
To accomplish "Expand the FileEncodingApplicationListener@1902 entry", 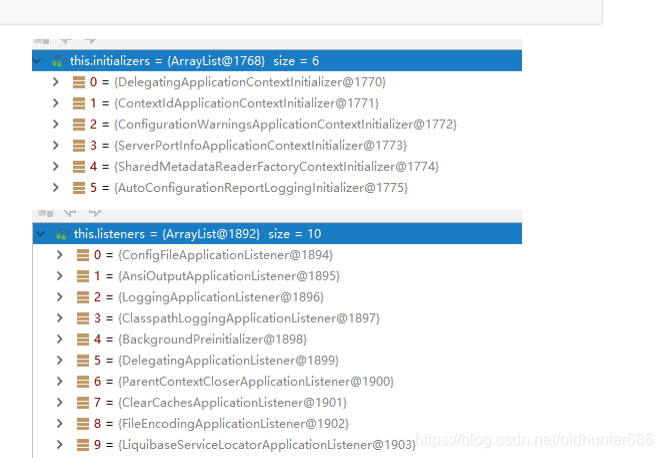I will click(59, 423).
